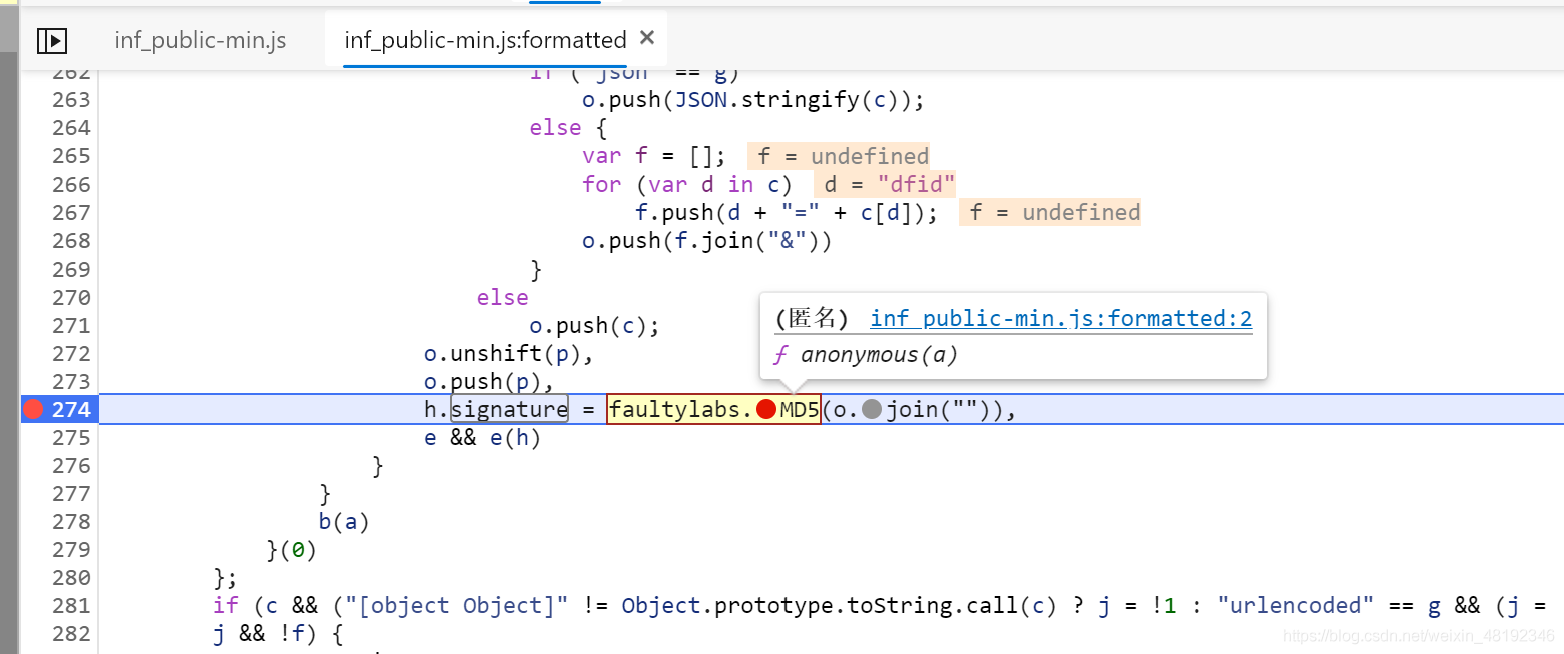Toggle the navigator sidebar panel icon

coord(52,40)
